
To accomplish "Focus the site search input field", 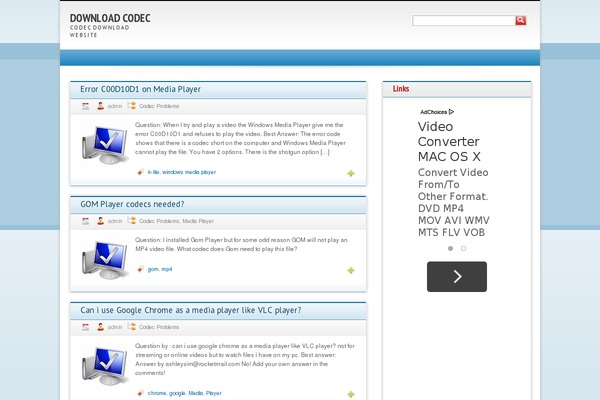I will coord(464,20).
